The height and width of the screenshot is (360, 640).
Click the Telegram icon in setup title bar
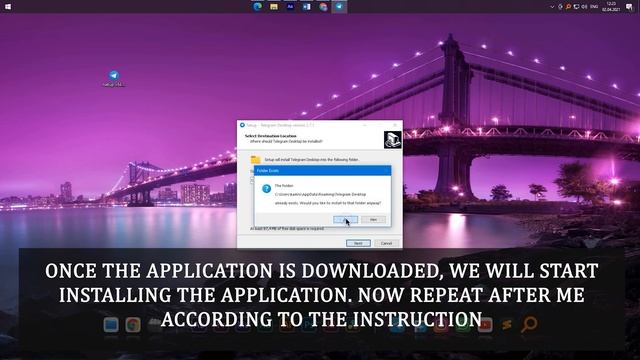[x=242, y=125]
